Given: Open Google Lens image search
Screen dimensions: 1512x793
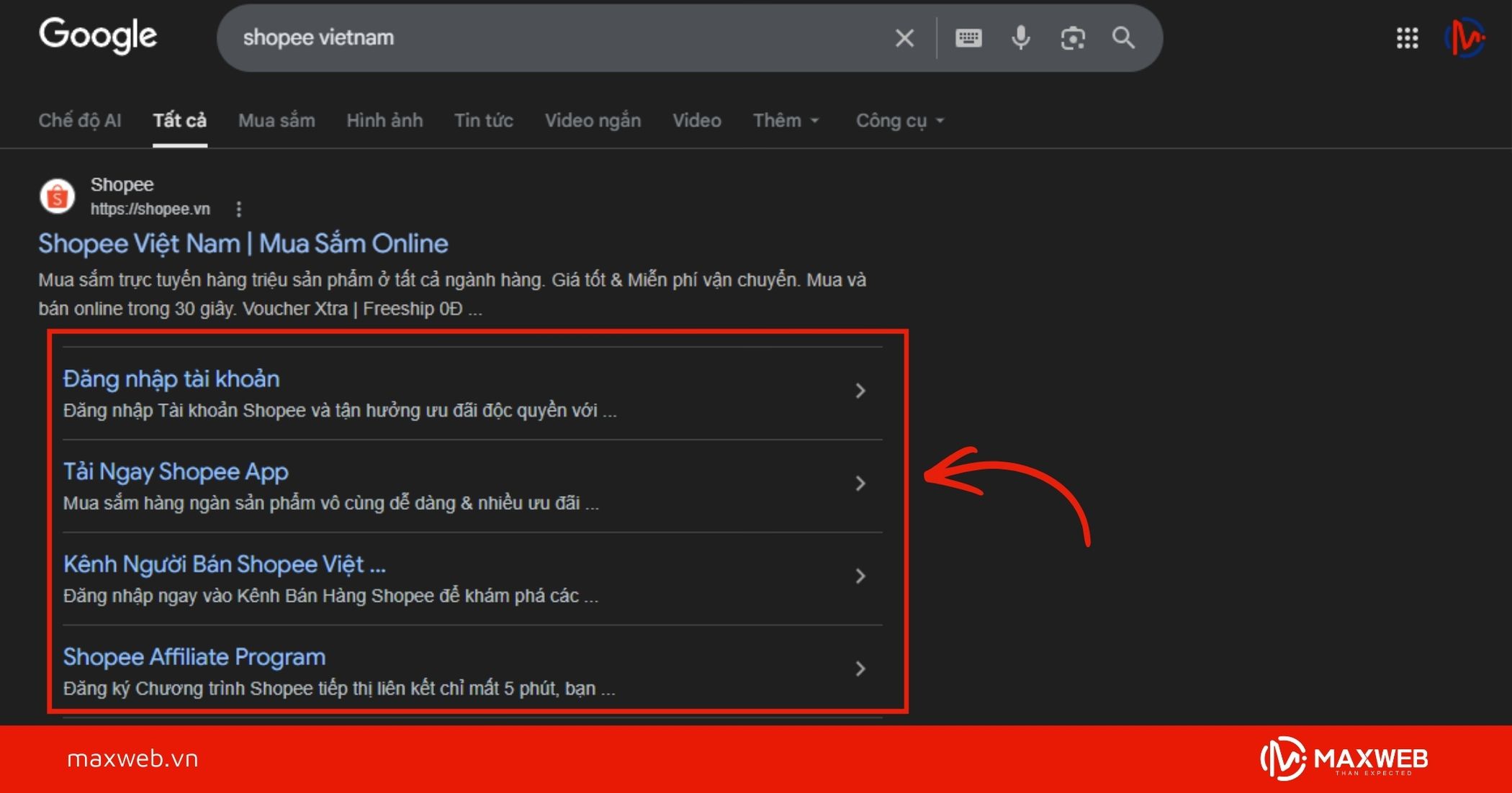Looking at the screenshot, I should [x=1072, y=37].
